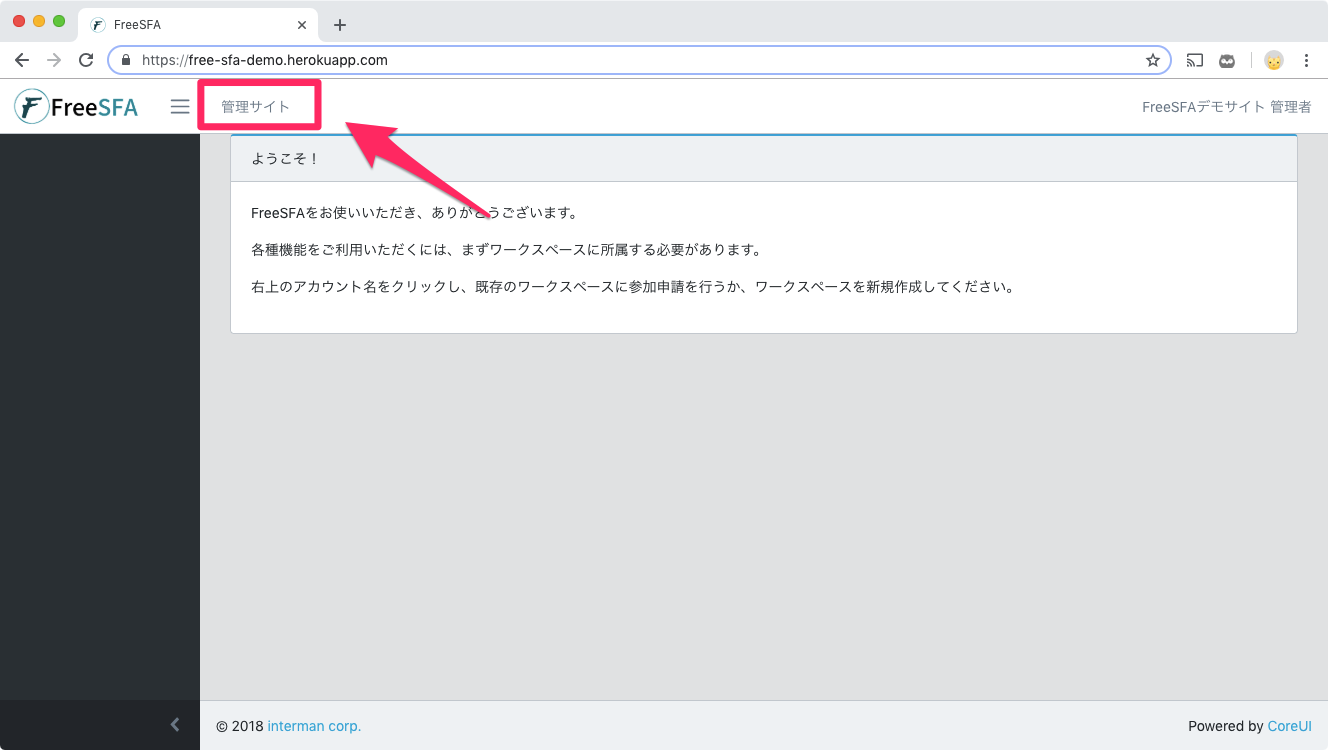Go back using the browser back arrow
1328x750 pixels.
pyautogui.click(x=22, y=60)
